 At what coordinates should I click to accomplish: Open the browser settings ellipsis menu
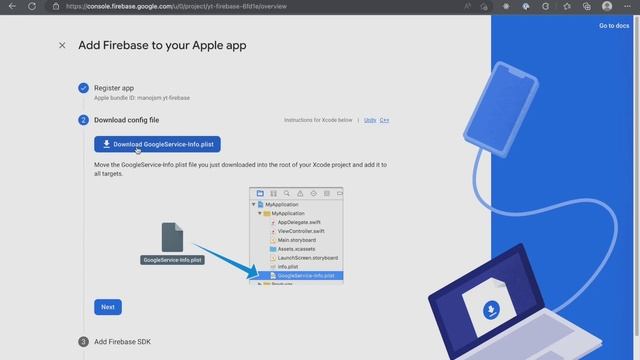pos(627,6)
